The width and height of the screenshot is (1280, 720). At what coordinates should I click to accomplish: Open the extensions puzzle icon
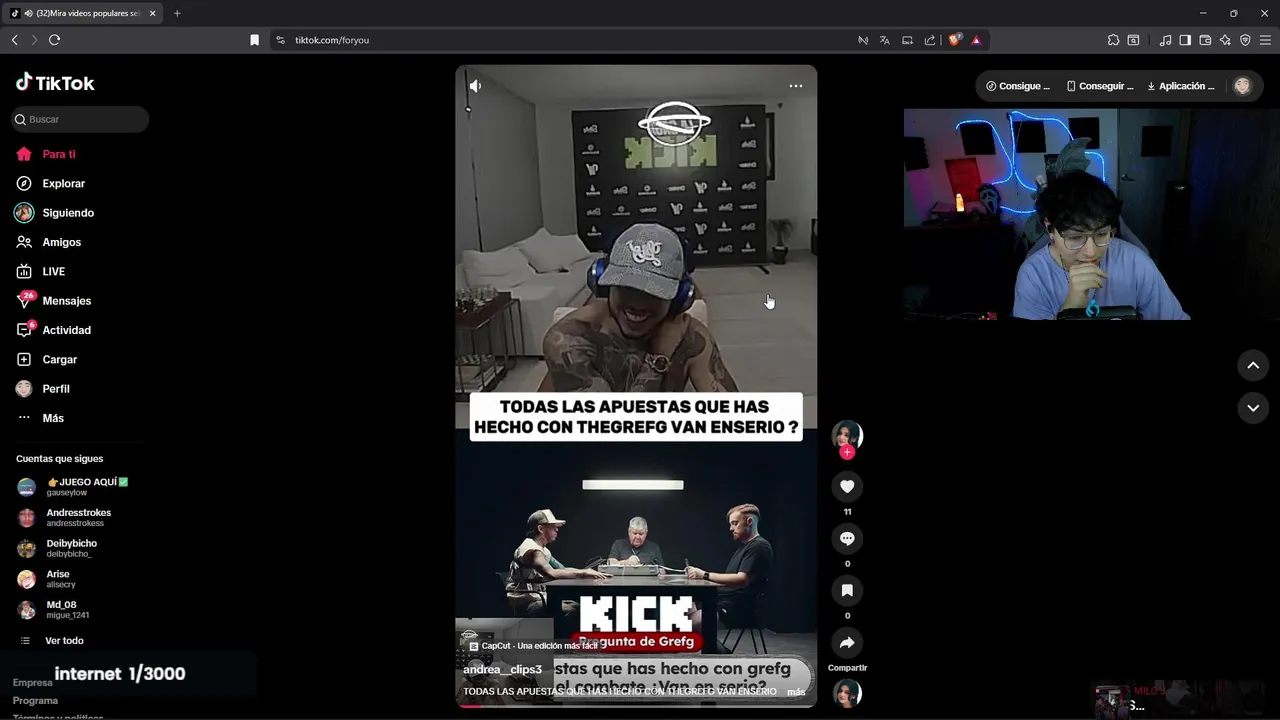point(1113,40)
